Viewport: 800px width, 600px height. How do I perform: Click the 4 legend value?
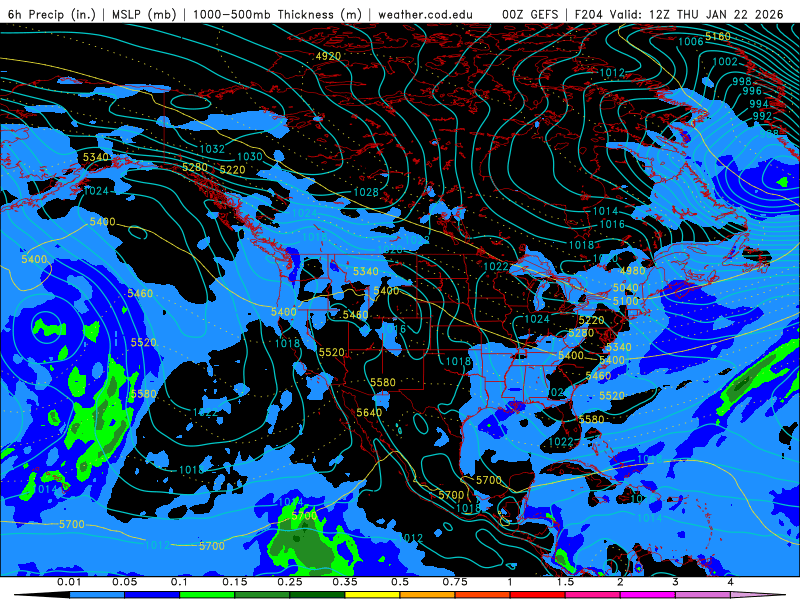pyautogui.click(x=730, y=582)
